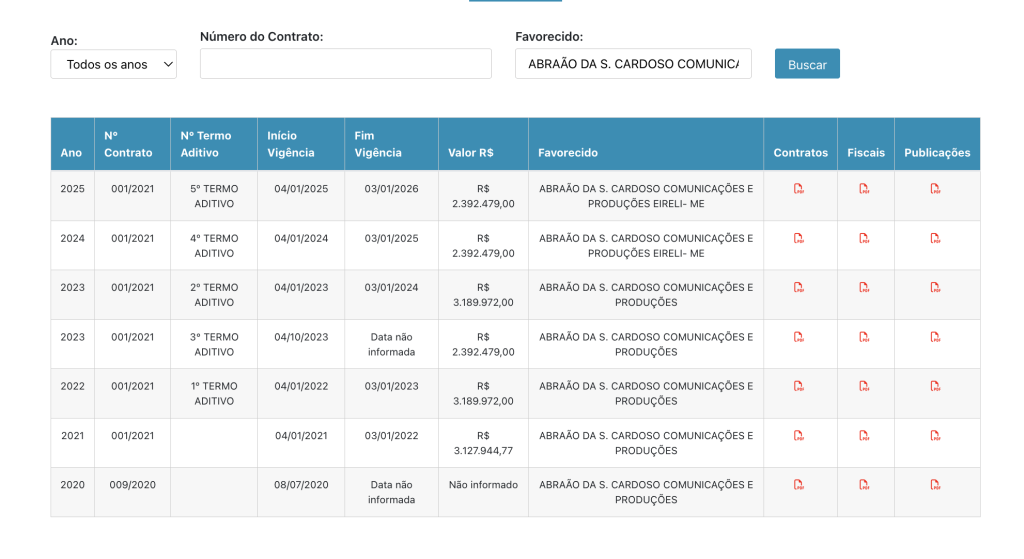The width and height of the screenshot is (1024, 559).
Task: Open Publicações PDF for 1º Termo Aditivo row
Action: coord(935,386)
